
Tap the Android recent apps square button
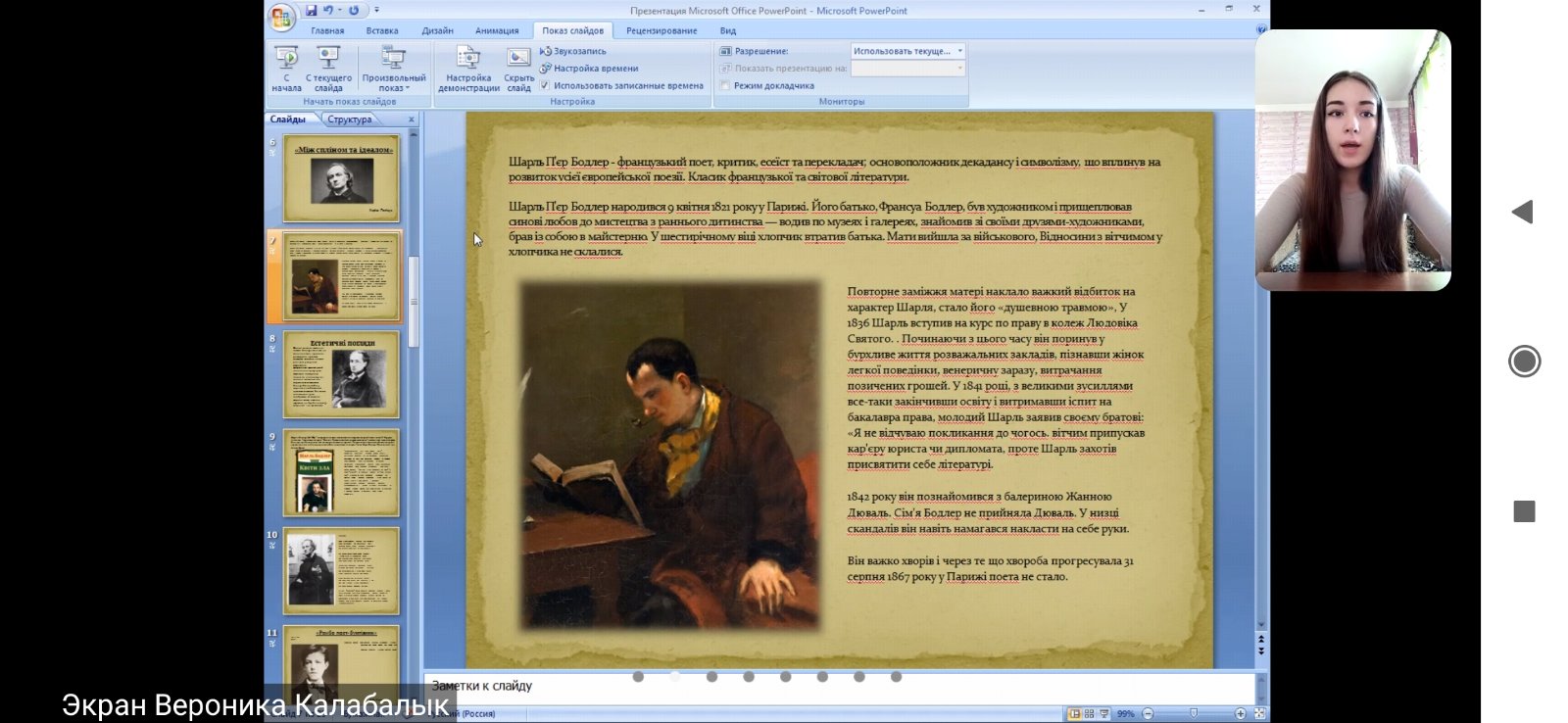[x=1524, y=511]
